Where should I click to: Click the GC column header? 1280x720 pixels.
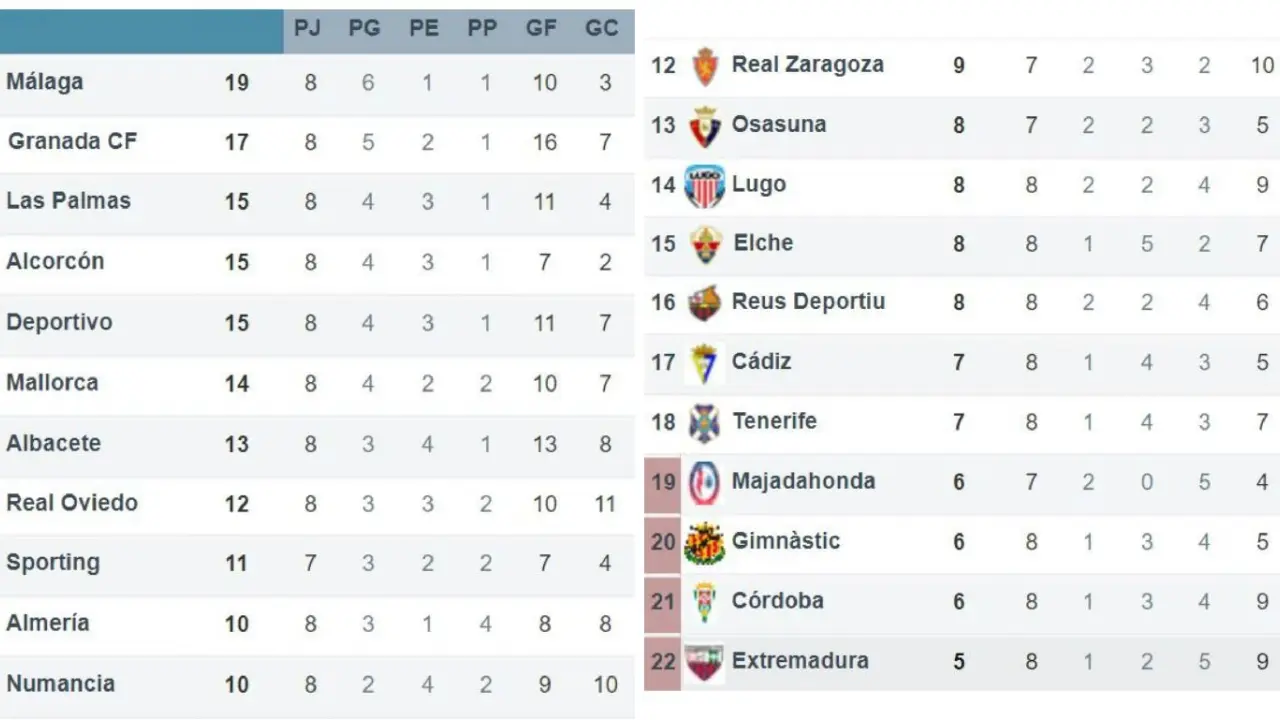click(x=601, y=29)
